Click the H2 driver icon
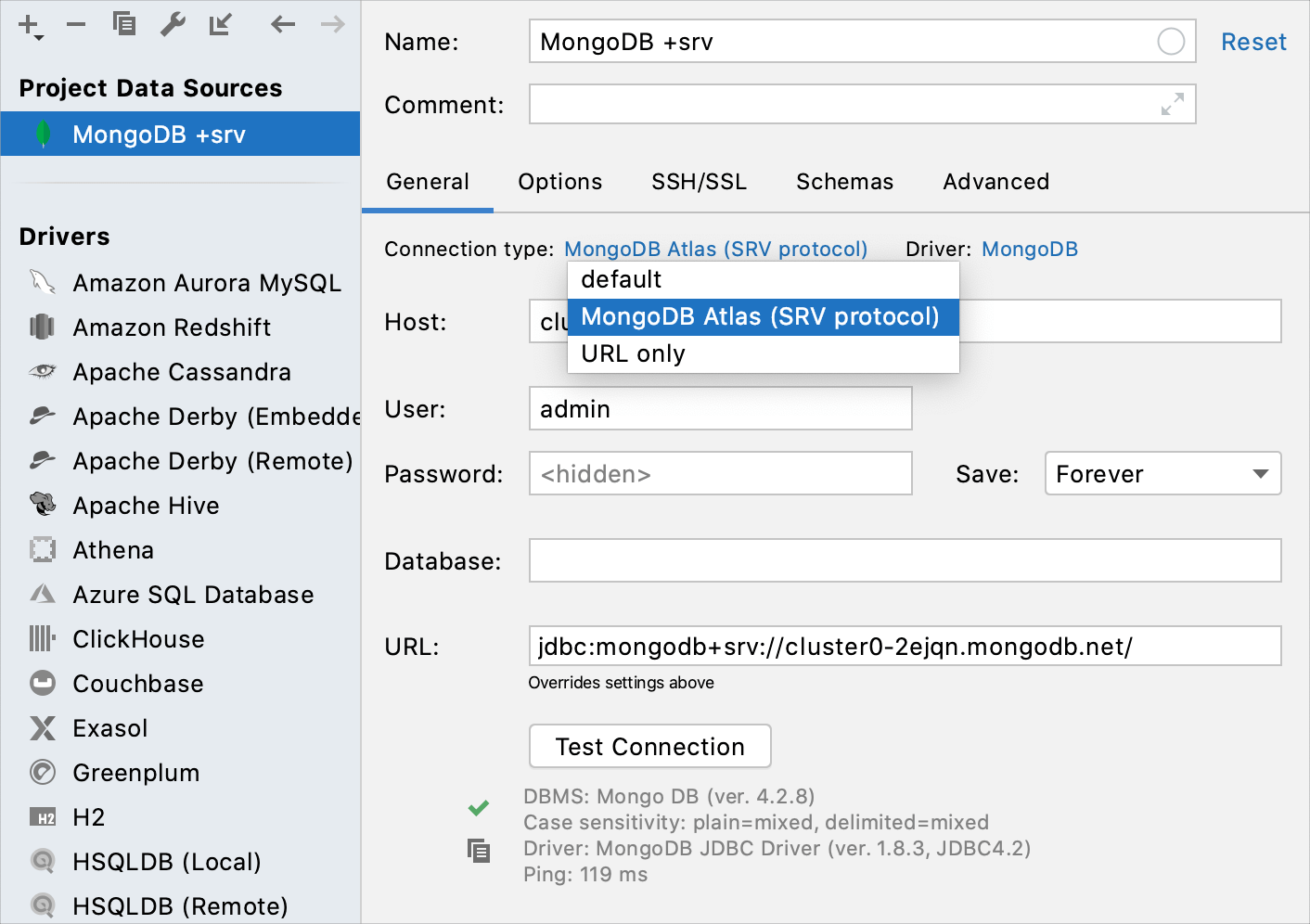Screen dimensions: 1310x924 (x=43, y=817)
